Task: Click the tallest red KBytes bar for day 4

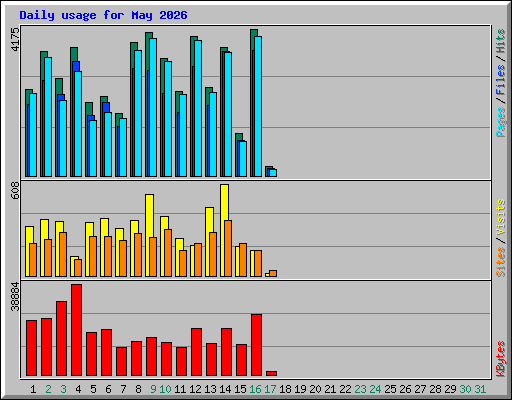Action: click(76, 330)
